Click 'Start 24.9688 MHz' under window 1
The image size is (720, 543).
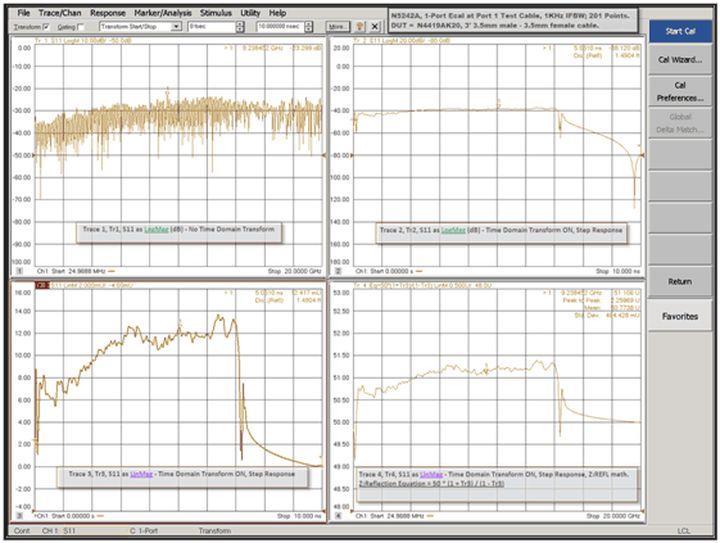coord(81,271)
